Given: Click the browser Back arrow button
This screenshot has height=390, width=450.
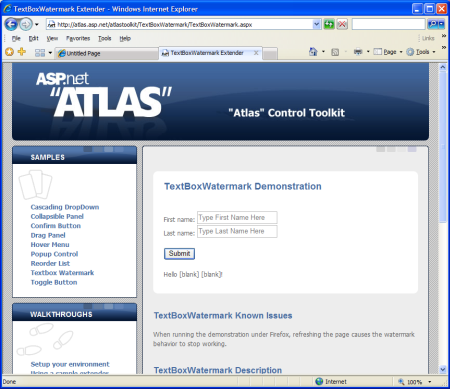Looking at the screenshot, I should coord(11,24).
